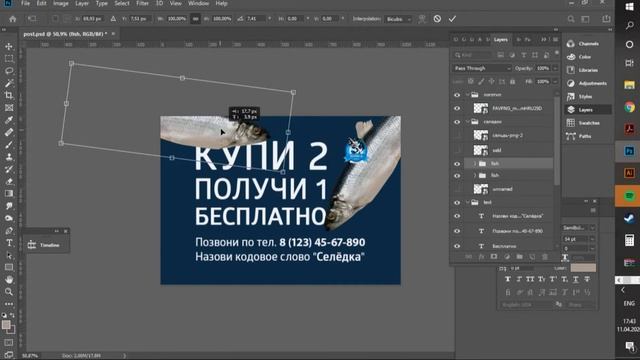Expand the selected fish group

point(474,164)
